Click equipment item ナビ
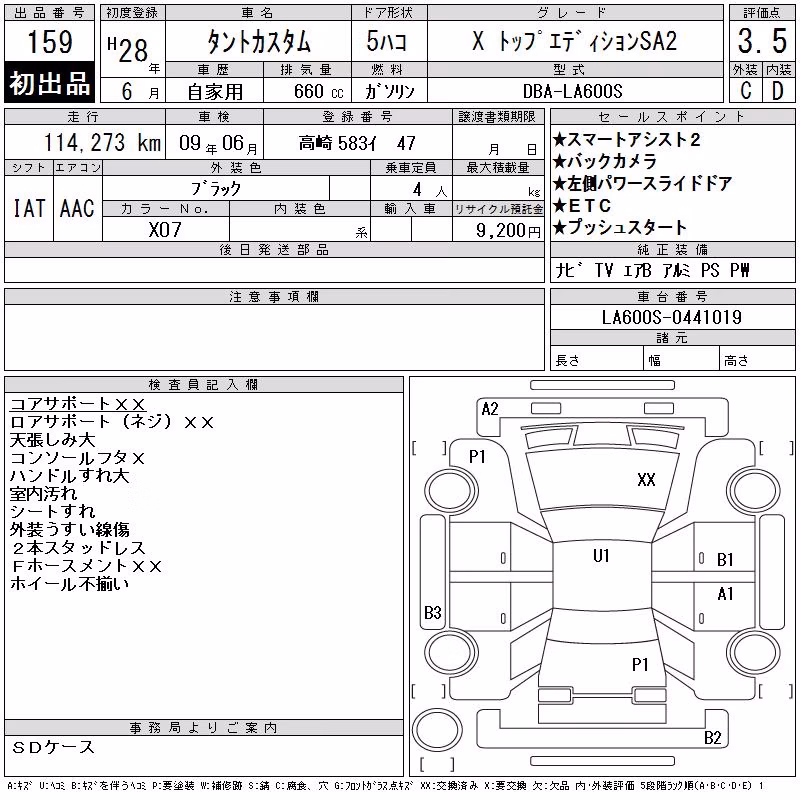 [568, 270]
